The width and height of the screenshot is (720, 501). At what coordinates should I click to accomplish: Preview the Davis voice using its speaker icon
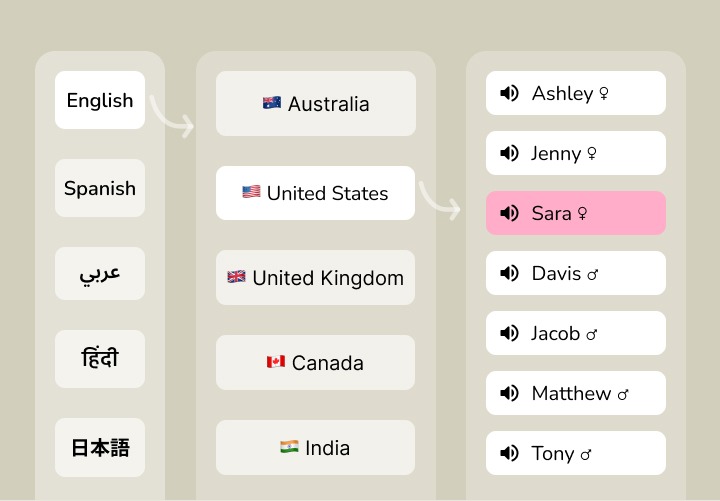[x=509, y=273]
